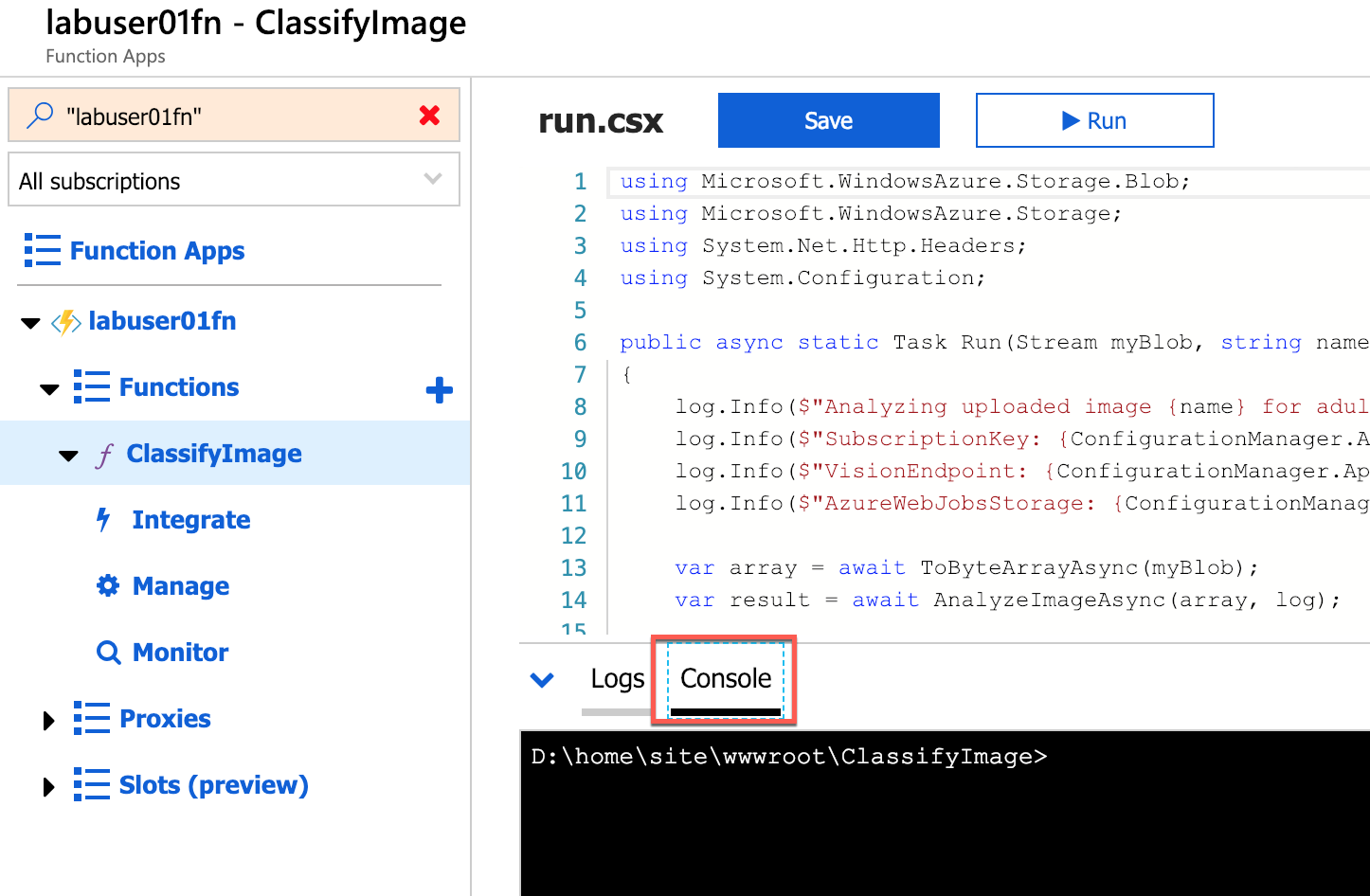Switch to the Logs tab
The image size is (1370, 896).
tap(617, 678)
